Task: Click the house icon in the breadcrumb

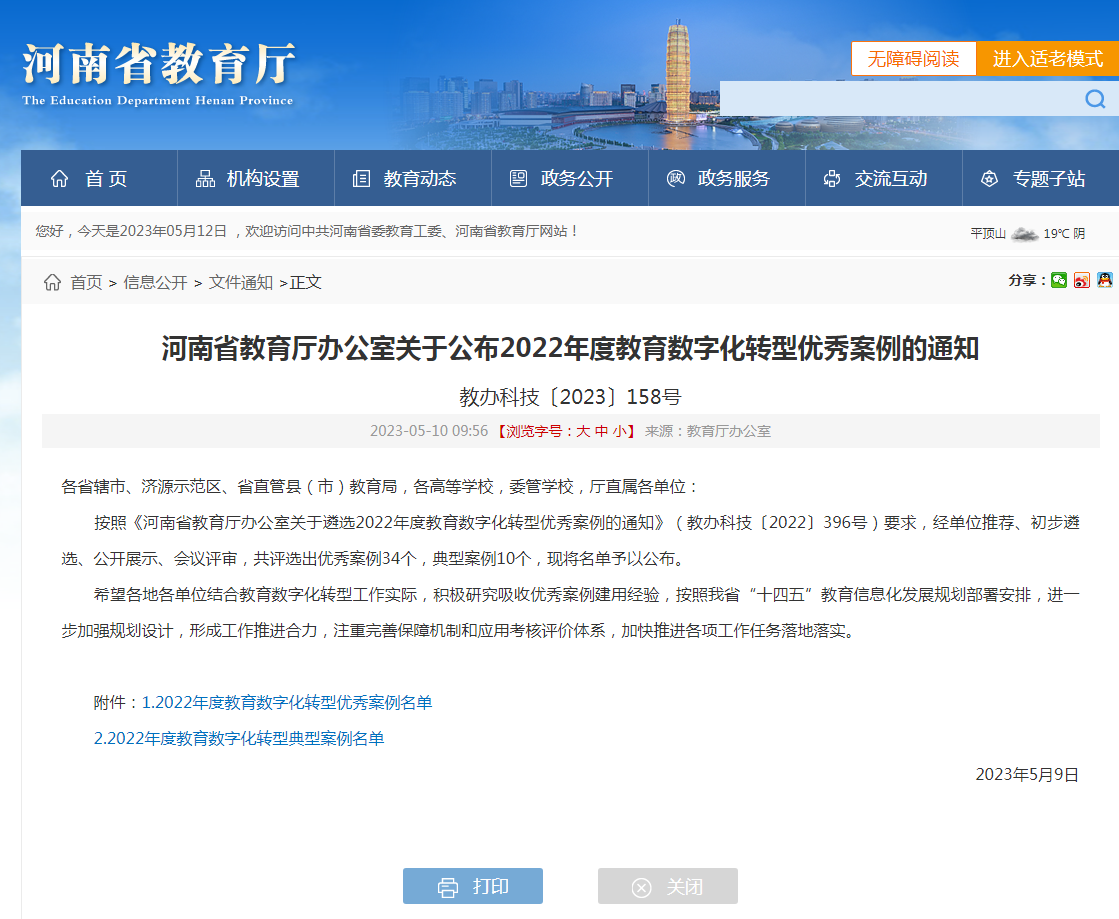Action: (x=52, y=283)
